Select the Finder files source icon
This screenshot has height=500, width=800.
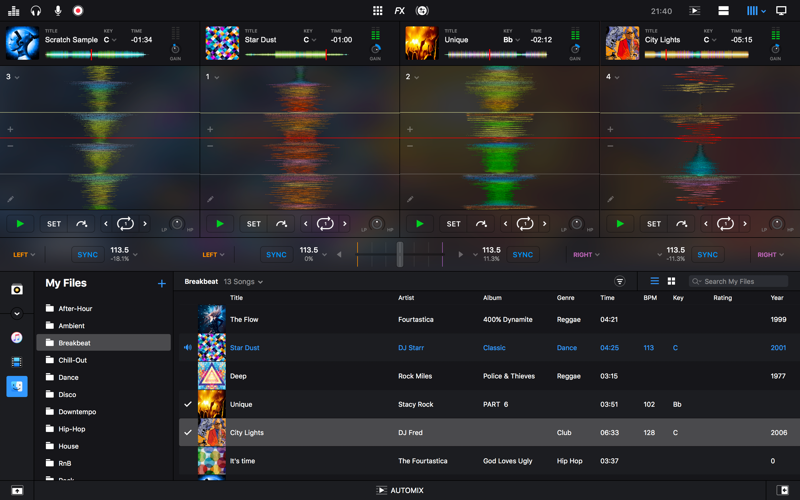tap(17, 386)
